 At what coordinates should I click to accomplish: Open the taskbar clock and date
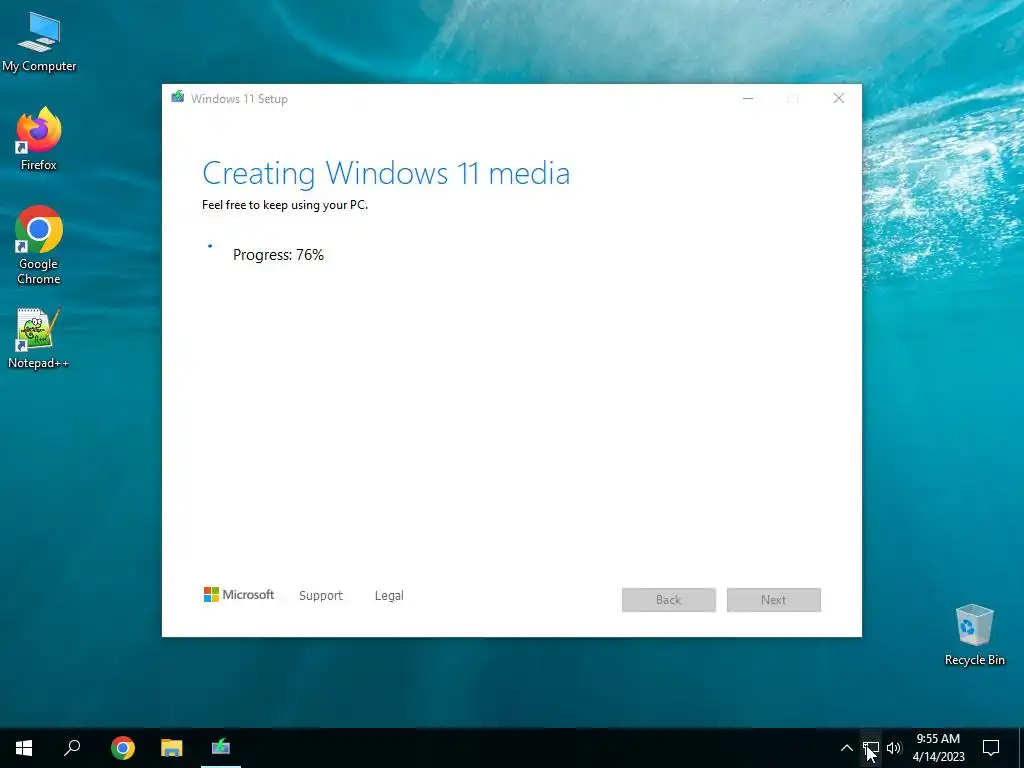pos(938,748)
